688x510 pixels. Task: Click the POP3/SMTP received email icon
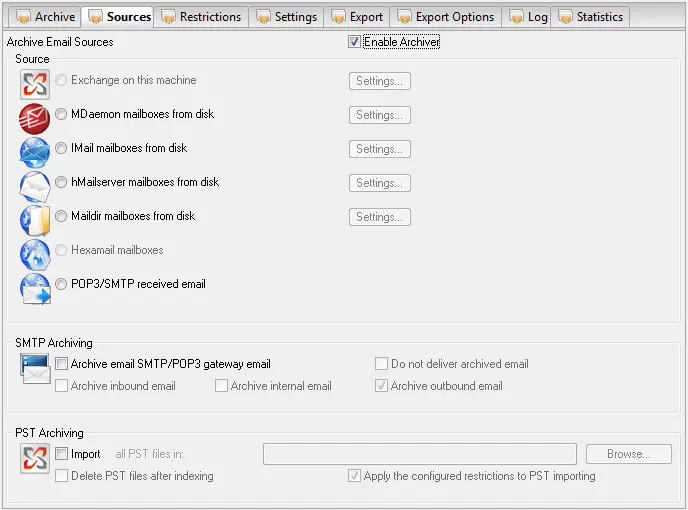(x=35, y=288)
